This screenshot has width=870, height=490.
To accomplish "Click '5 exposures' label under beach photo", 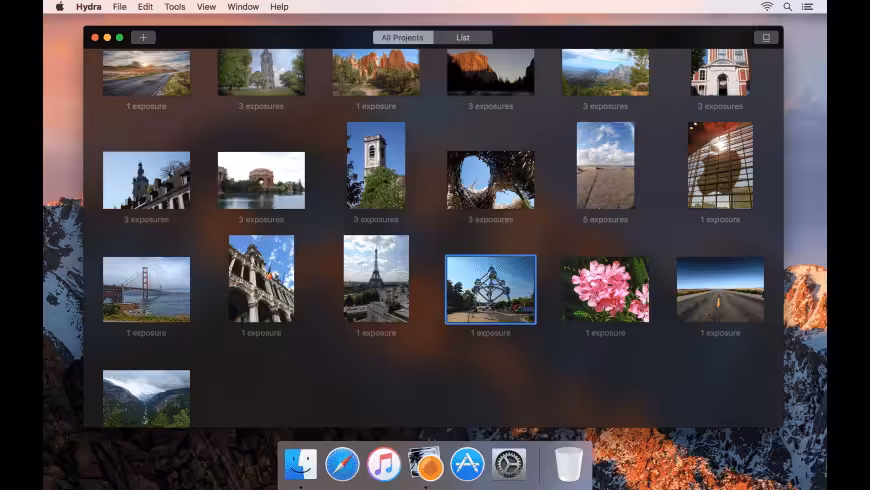I will click(605, 220).
